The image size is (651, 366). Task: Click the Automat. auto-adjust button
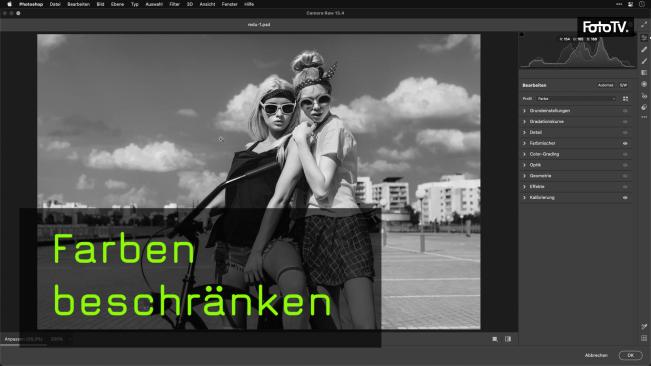(x=605, y=85)
